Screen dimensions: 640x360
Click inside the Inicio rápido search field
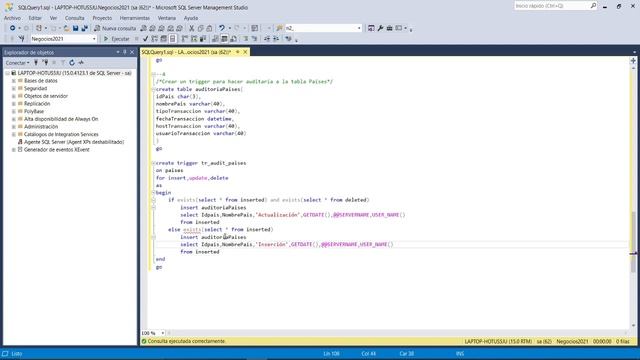(x=551, y=6)
